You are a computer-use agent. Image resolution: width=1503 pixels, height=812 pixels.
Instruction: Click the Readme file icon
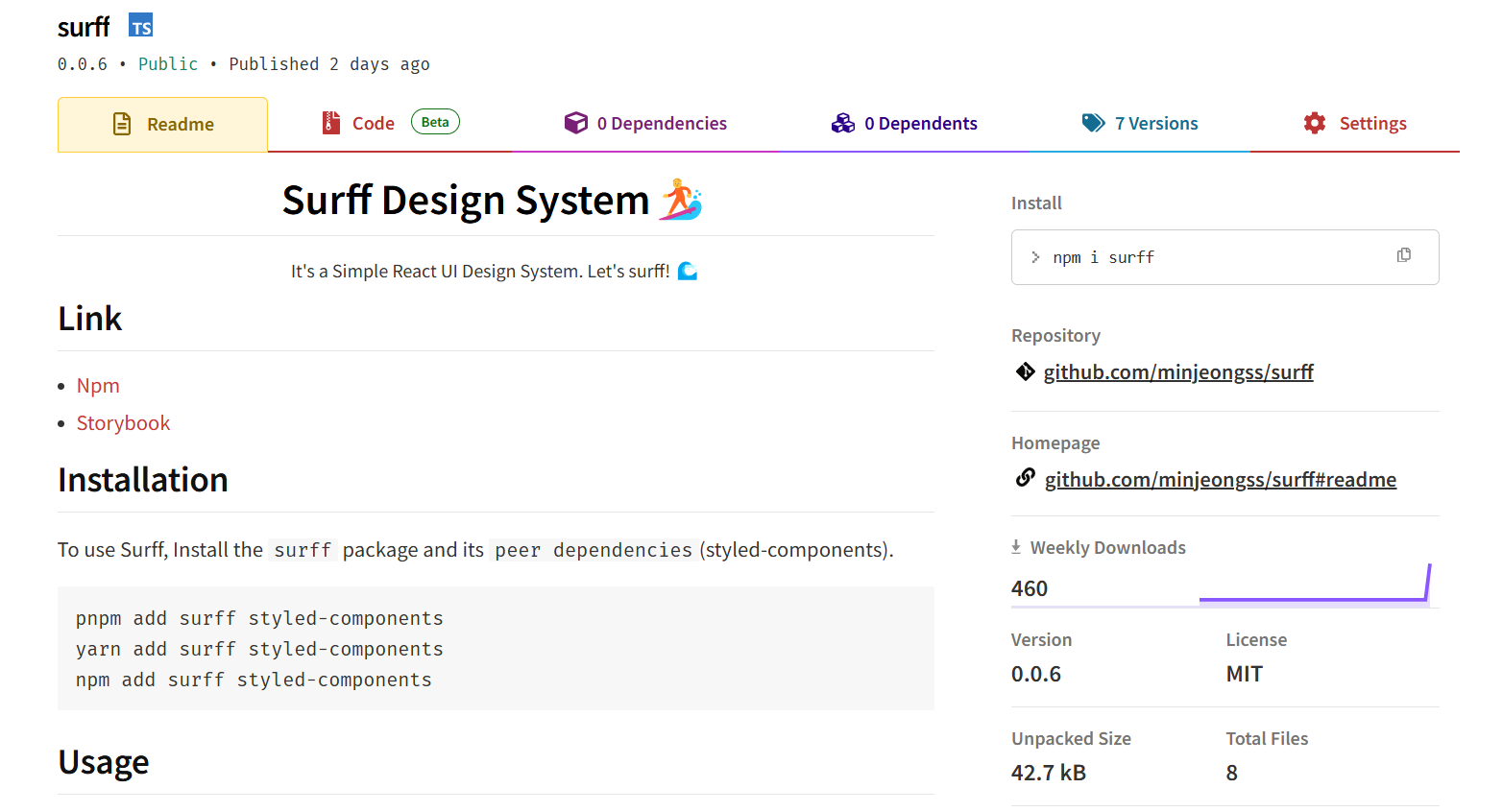tap(122, 124)
